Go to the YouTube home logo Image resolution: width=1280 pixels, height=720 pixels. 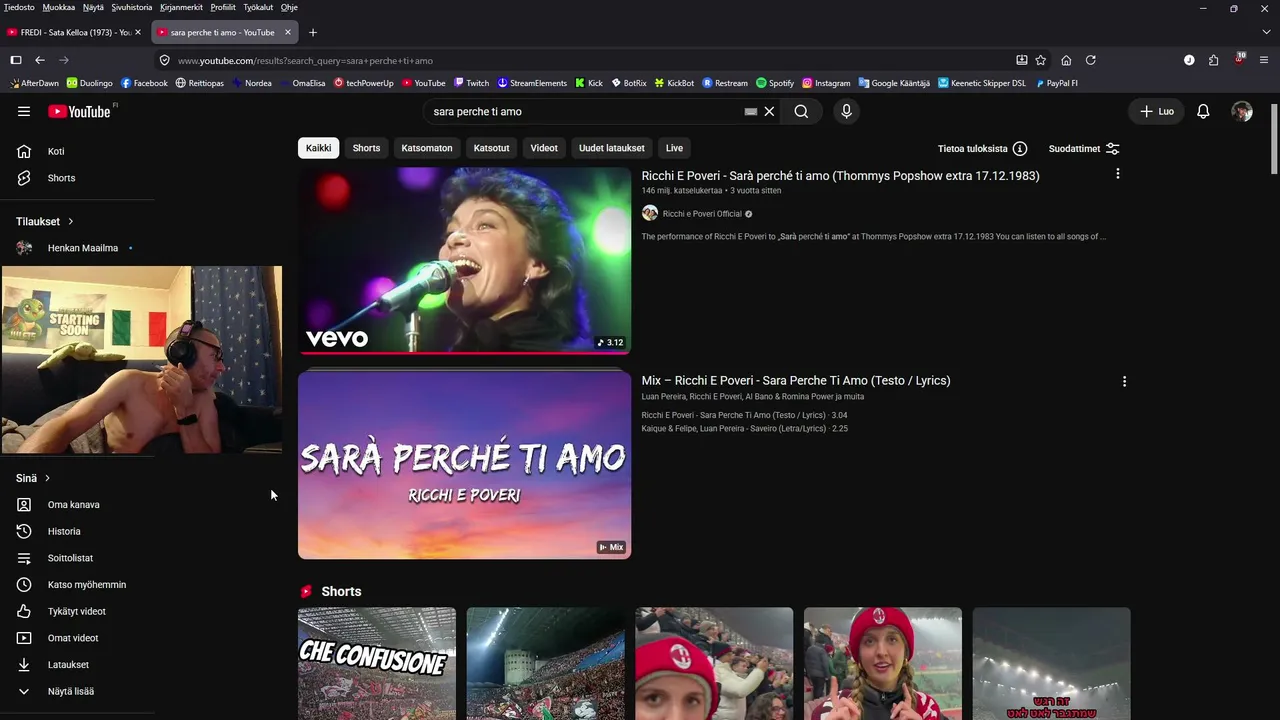click(79, 111)
